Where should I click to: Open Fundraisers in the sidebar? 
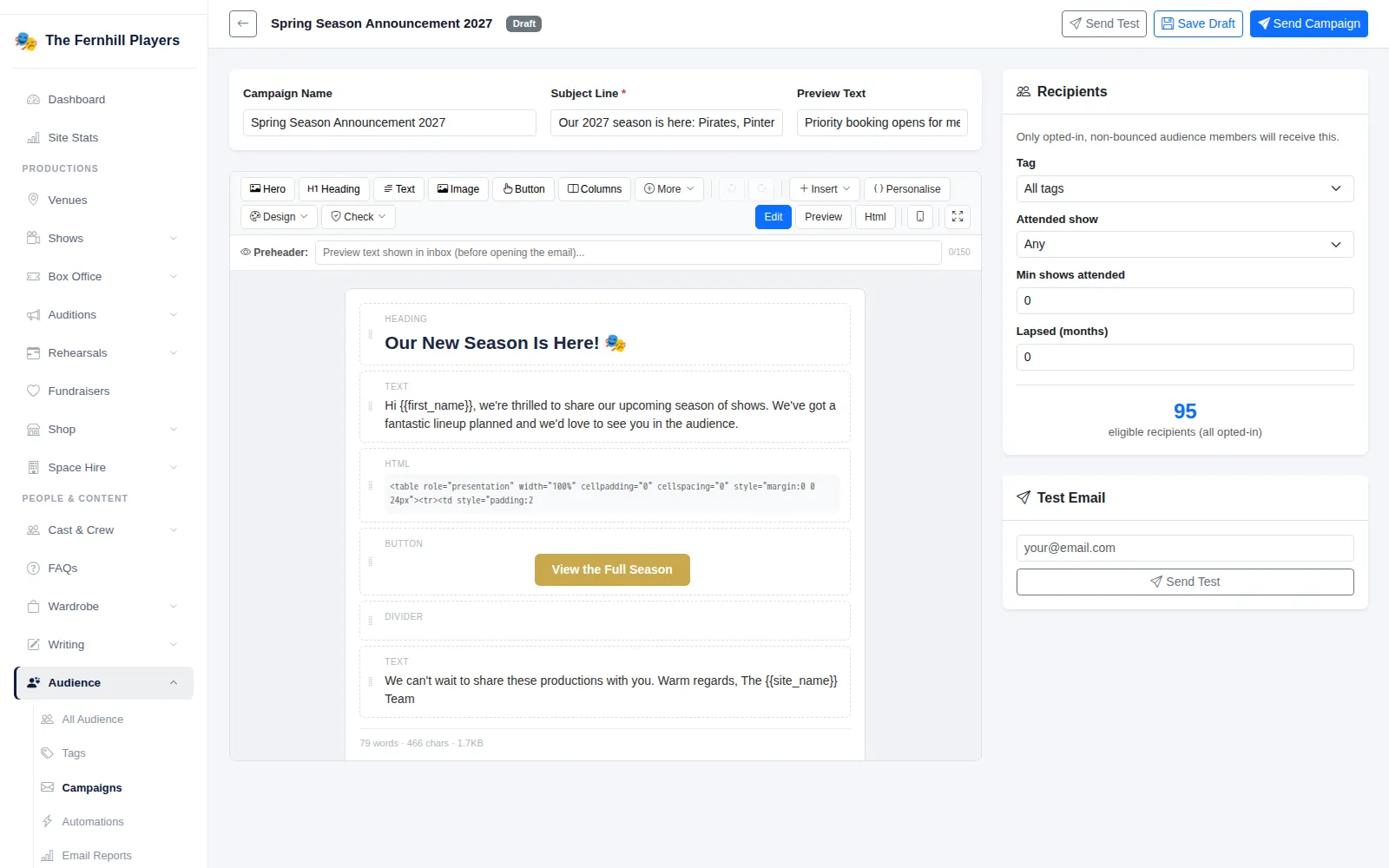tap(104, 391)
